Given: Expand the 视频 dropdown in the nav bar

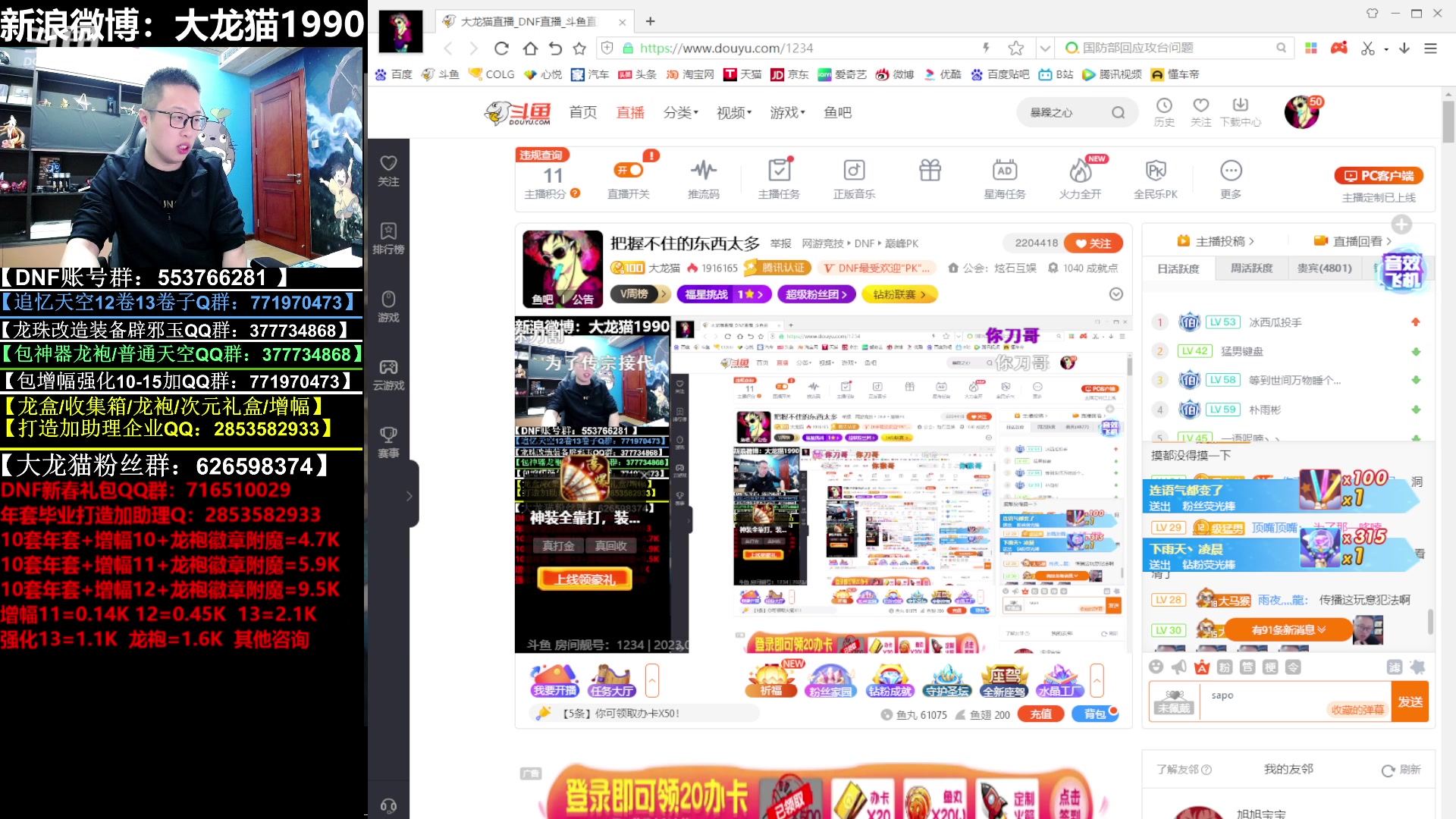Looking at the screenshot, I should click(734, 112).
